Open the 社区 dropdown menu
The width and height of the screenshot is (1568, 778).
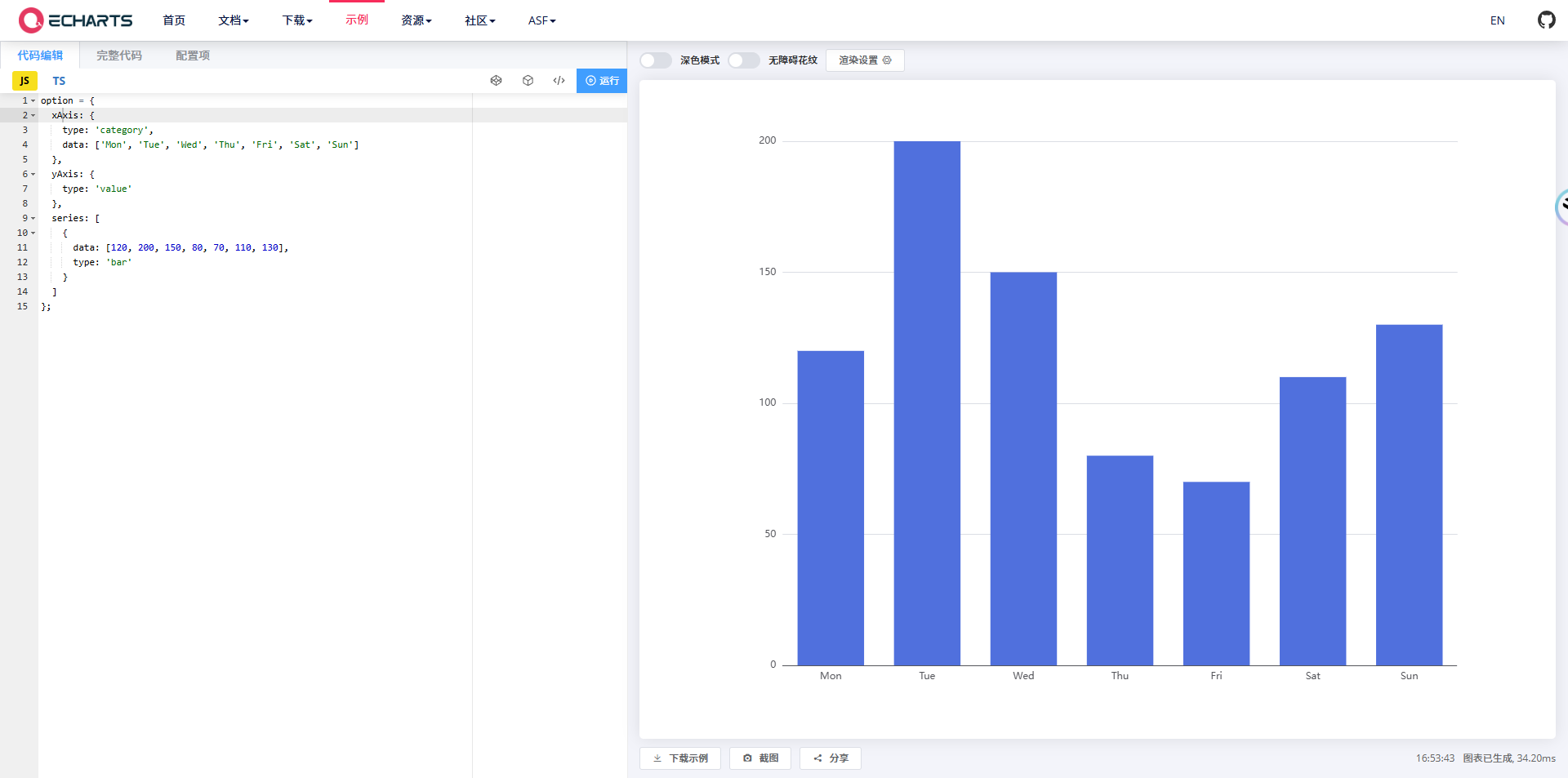480,20
